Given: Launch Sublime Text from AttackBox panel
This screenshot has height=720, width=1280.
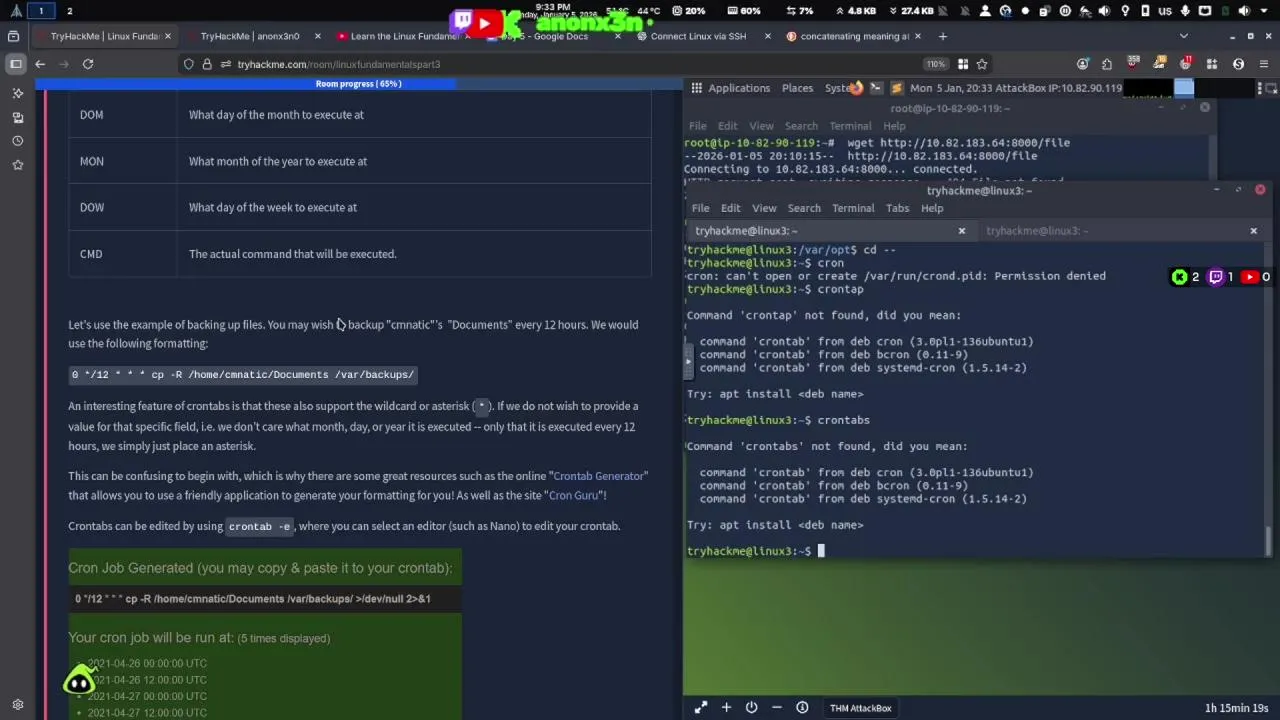Looking at the screenshot, I should tap(897, 88).
